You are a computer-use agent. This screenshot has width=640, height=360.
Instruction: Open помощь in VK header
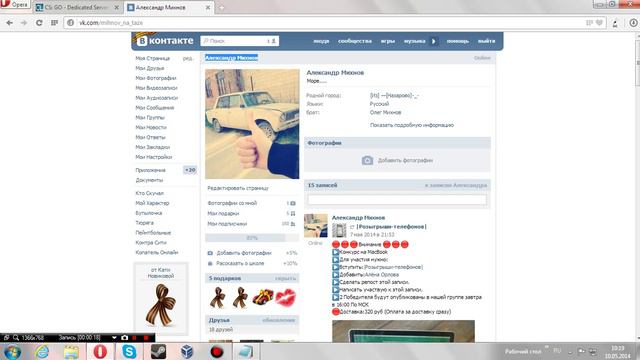[458, 41]
